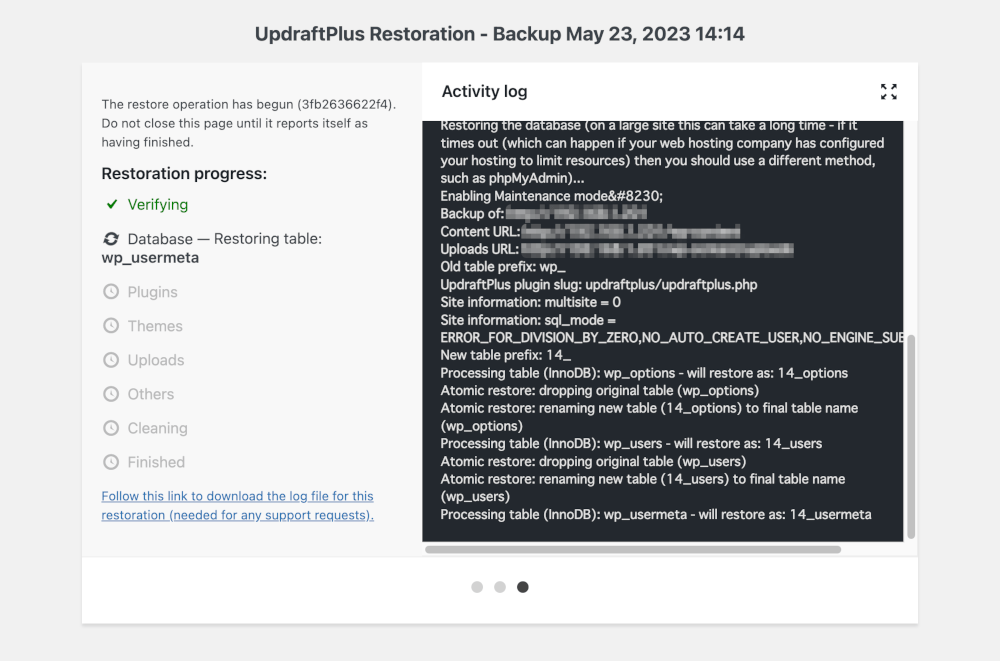The width and height of the screenshot is (1000, 661).
Task: Click the Uploads progress step label
Action: tap(156, 360)
